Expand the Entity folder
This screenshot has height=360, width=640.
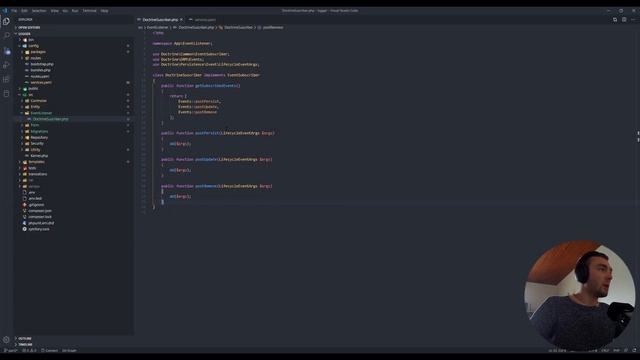[35, 107]
